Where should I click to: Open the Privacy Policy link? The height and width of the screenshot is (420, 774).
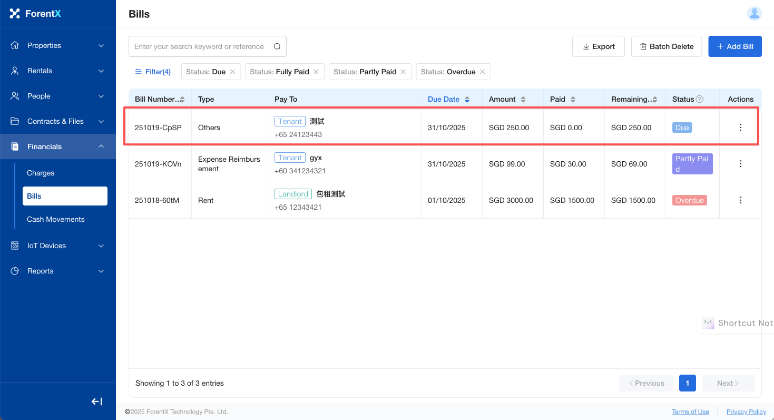745,411
